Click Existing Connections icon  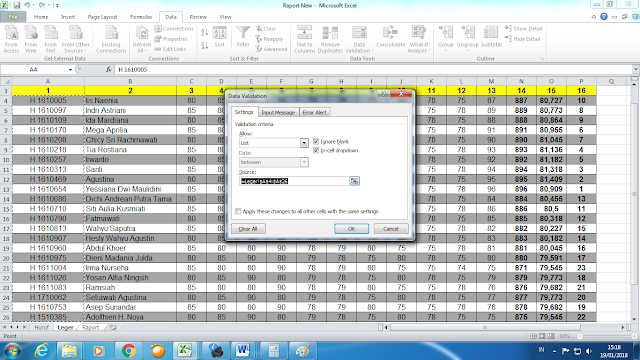tap(111, 39)
